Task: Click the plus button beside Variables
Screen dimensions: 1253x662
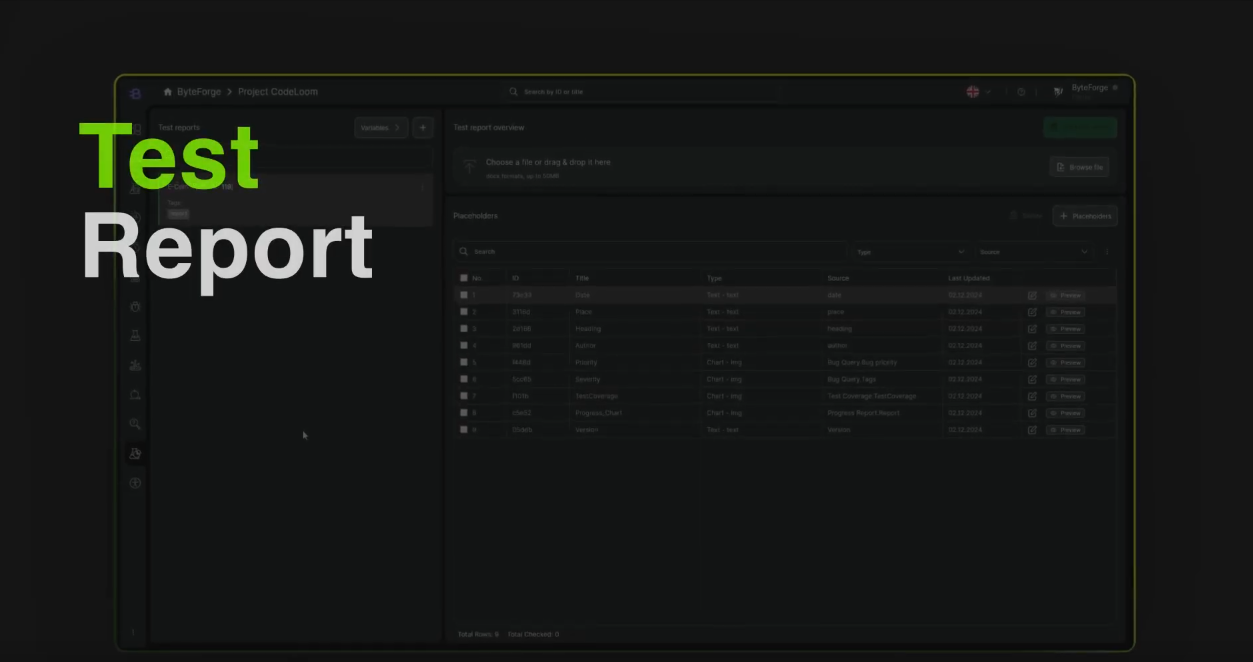Action: pos(423,128)
